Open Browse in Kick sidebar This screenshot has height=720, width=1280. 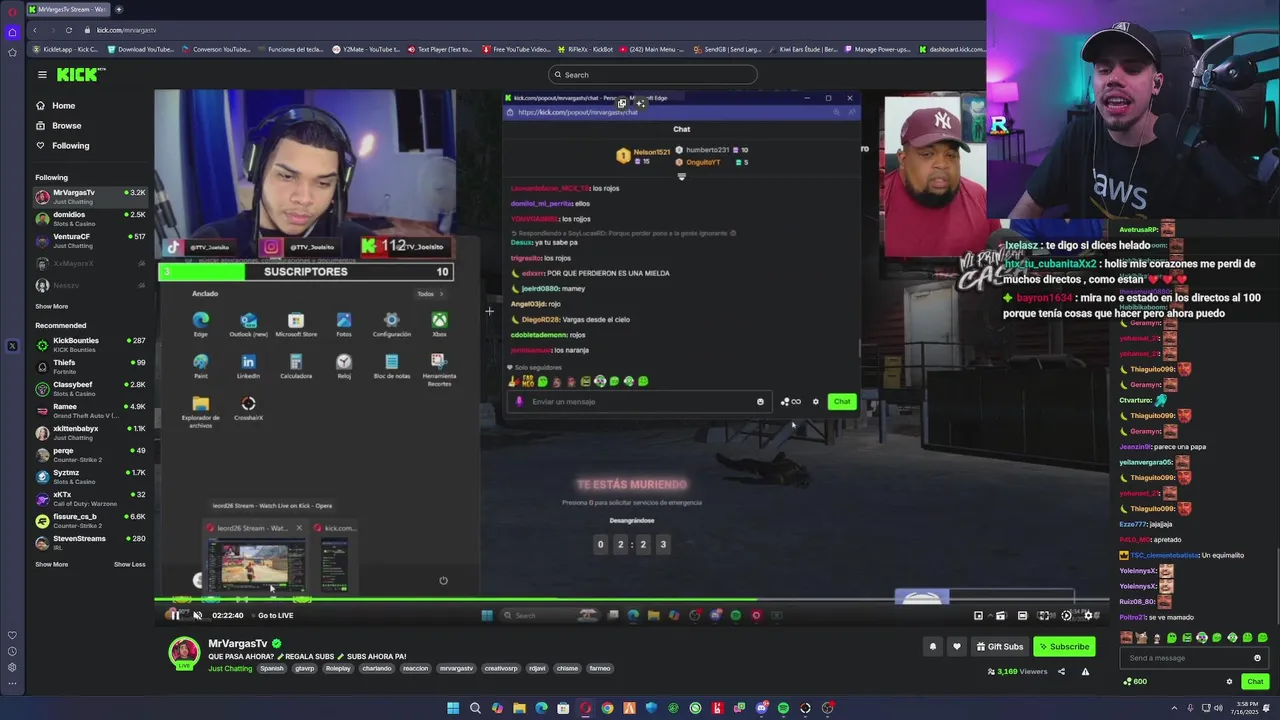tap(66, 125)
